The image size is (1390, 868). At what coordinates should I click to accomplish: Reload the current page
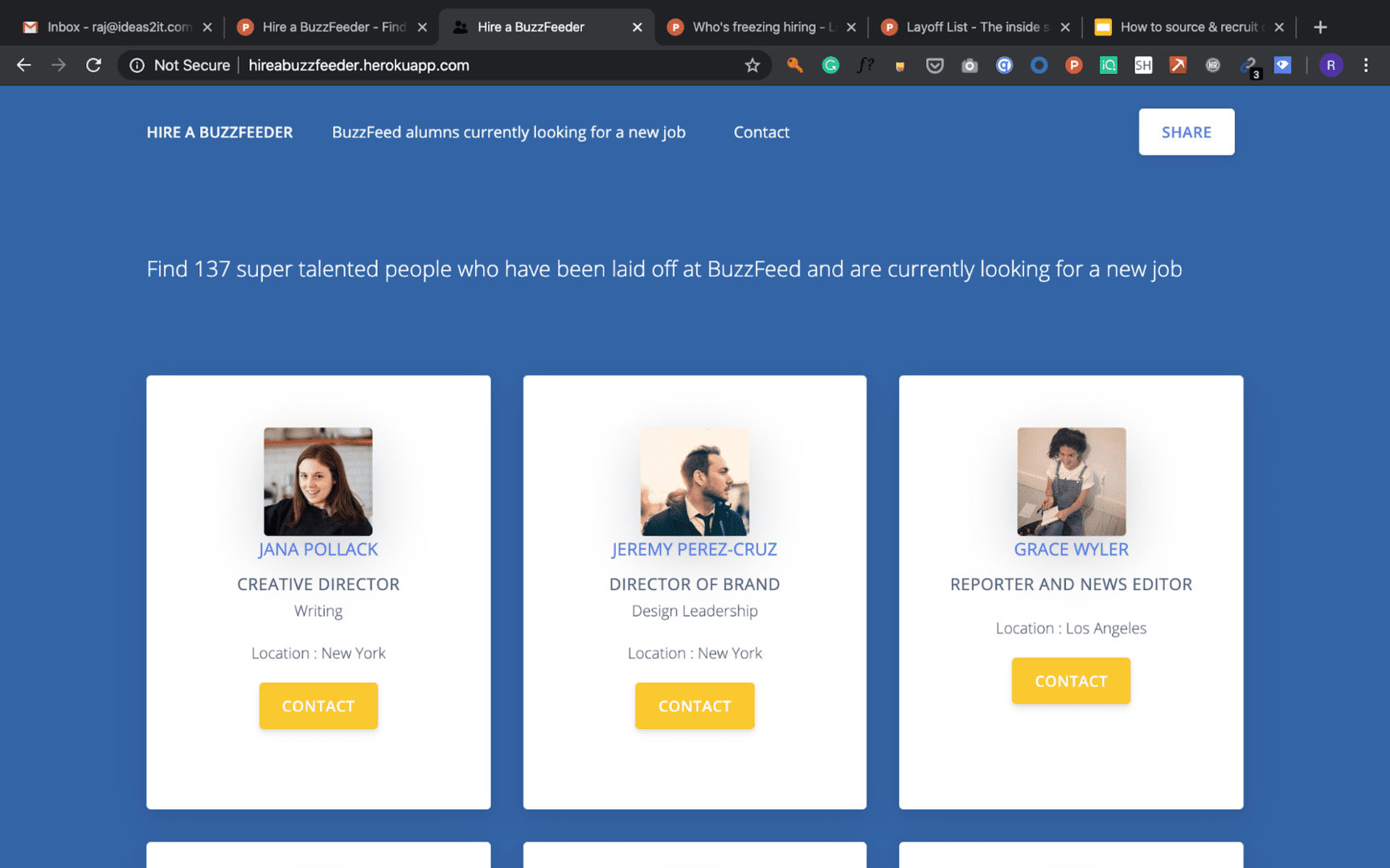tap(93, 65)
